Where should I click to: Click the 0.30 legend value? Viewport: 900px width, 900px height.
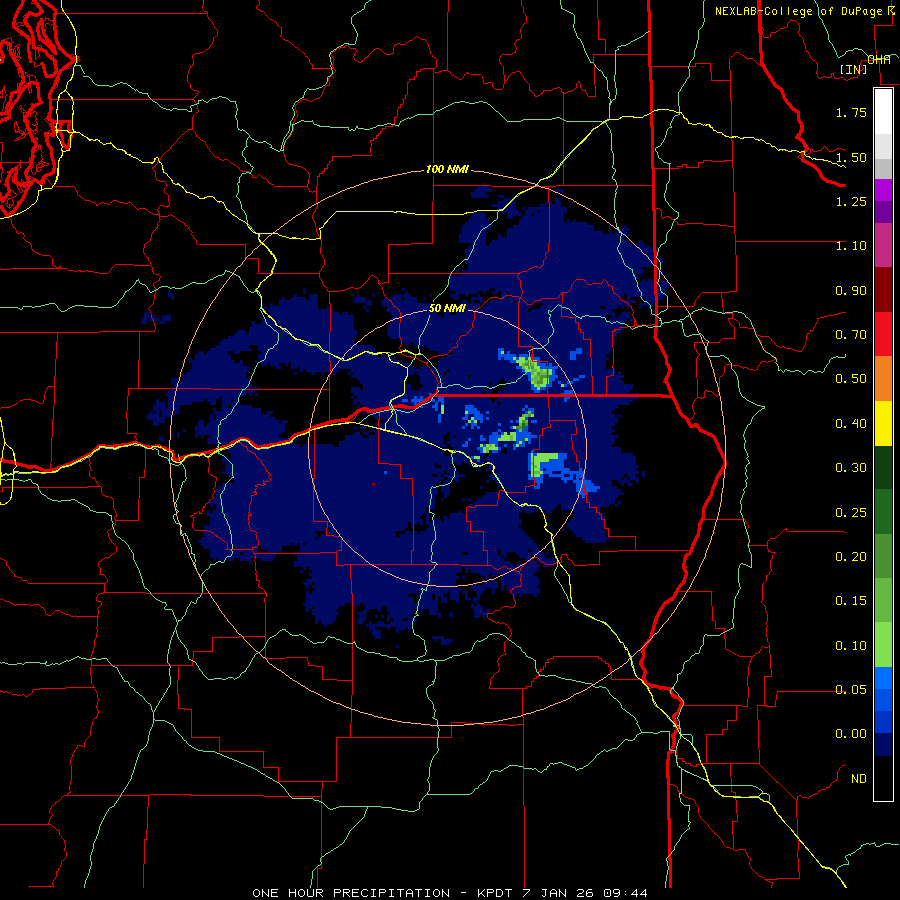tap(851, 468)
